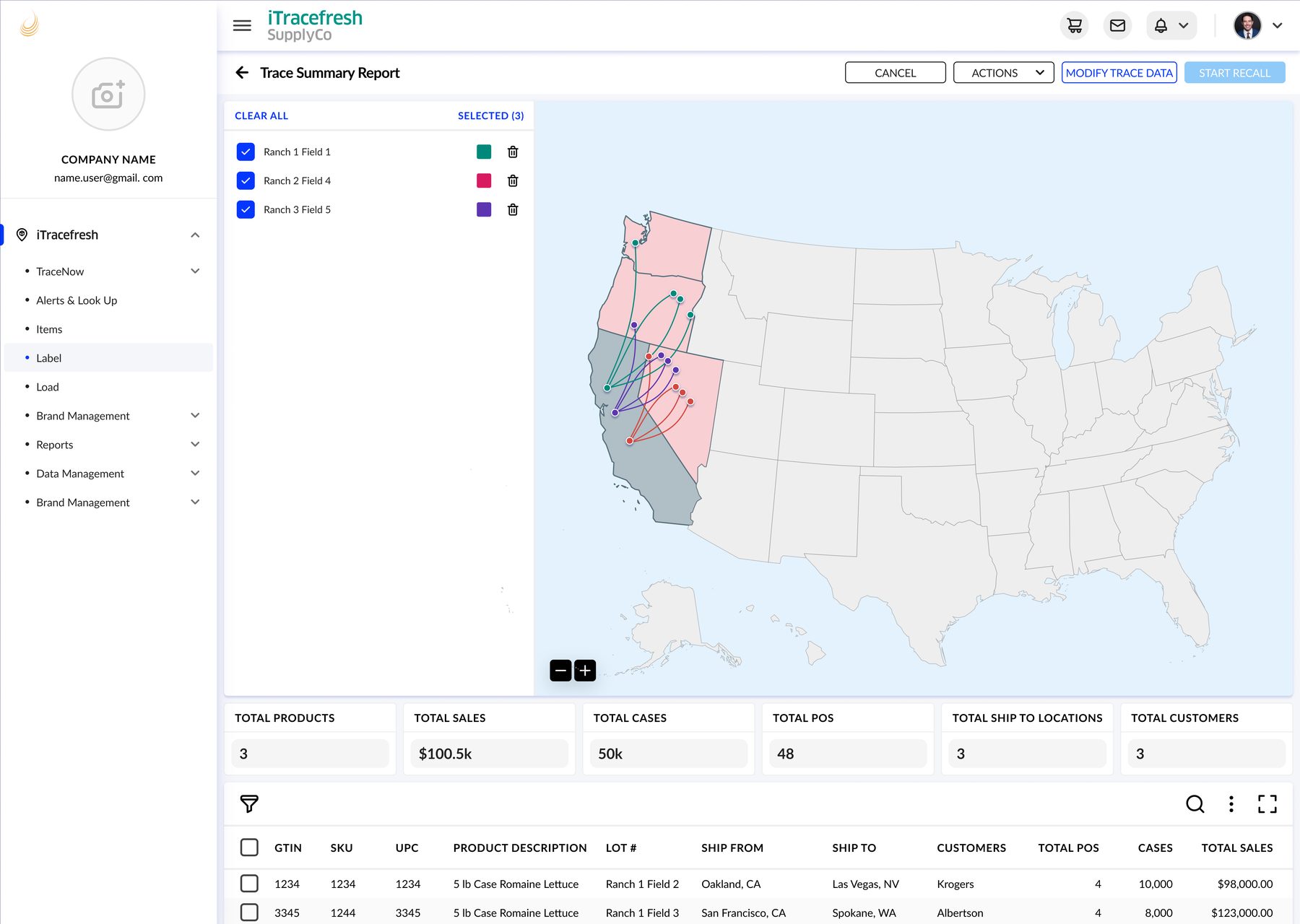Open the Load menu item
This screenshot has width=1300, height=924.
point(48,387)
